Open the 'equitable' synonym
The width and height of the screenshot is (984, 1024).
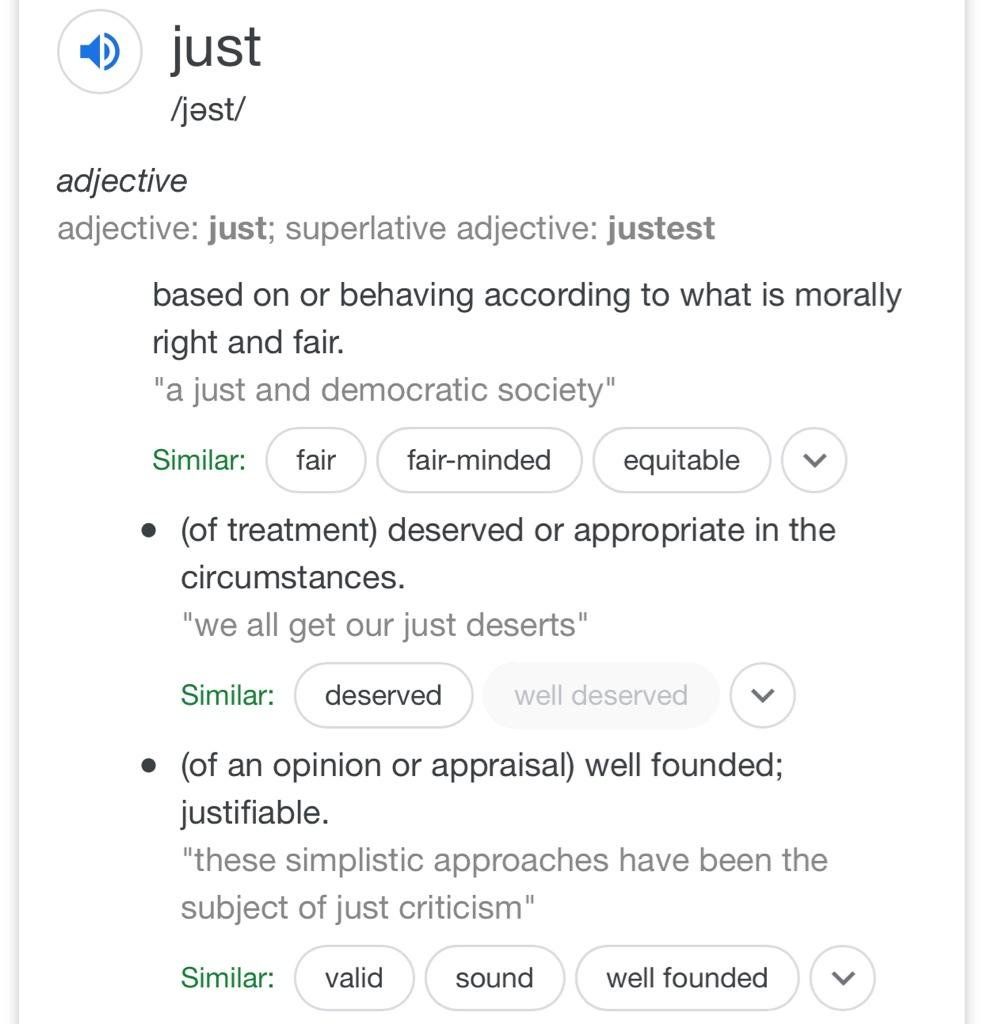[x=681, y=460]
